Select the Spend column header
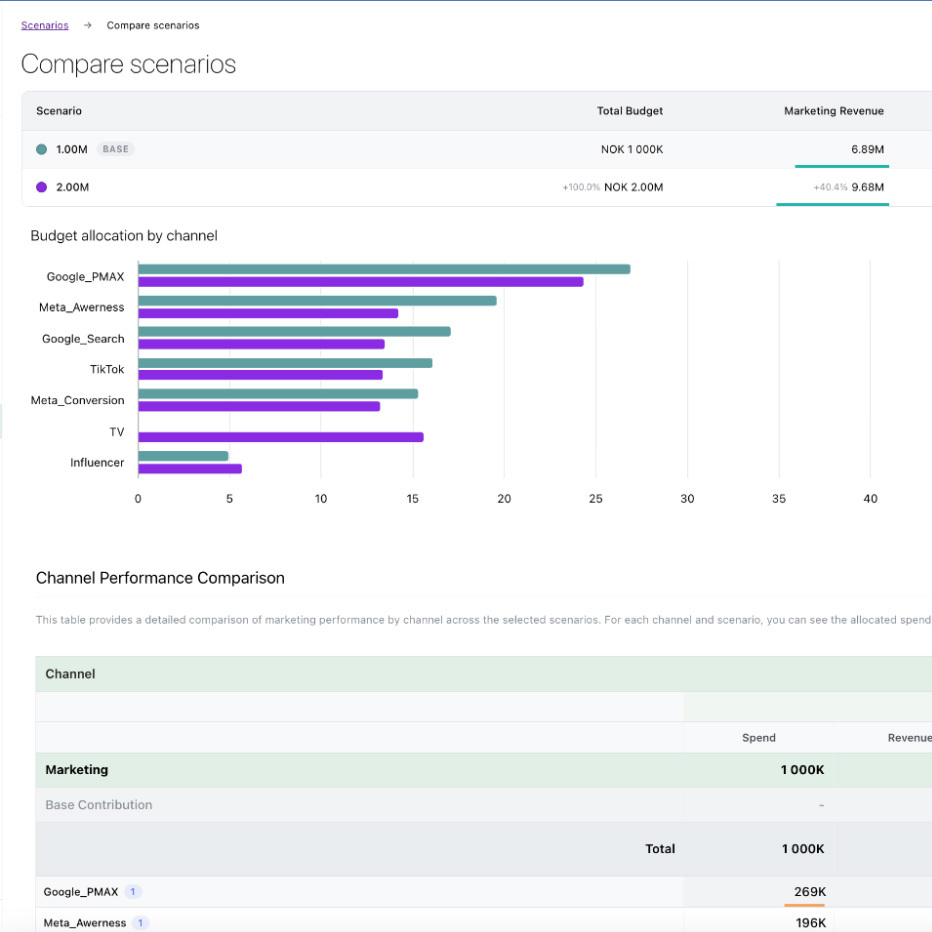Viewport: 932px width, 932px height. pos(758,738)
